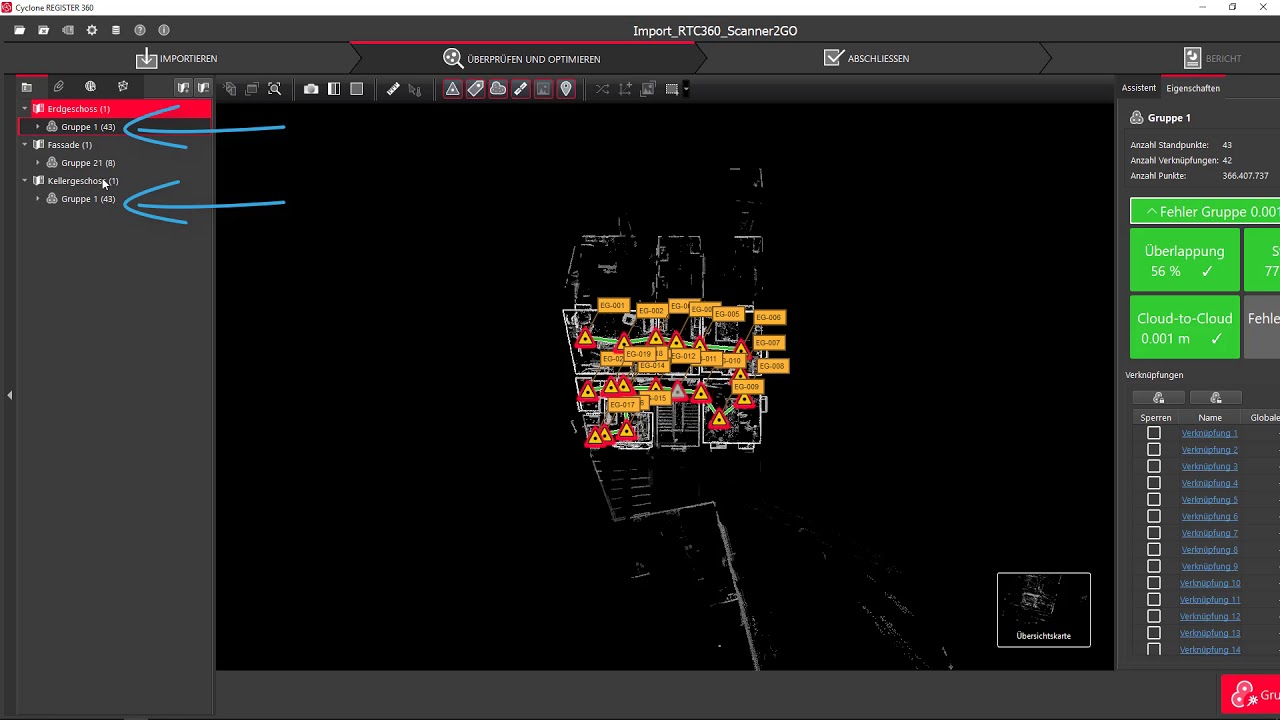This screenshot has height=720, width=1280.
Task: Select the EG-006 setup label in viewer
Action: pyautogui.click(x=768, y=317)
